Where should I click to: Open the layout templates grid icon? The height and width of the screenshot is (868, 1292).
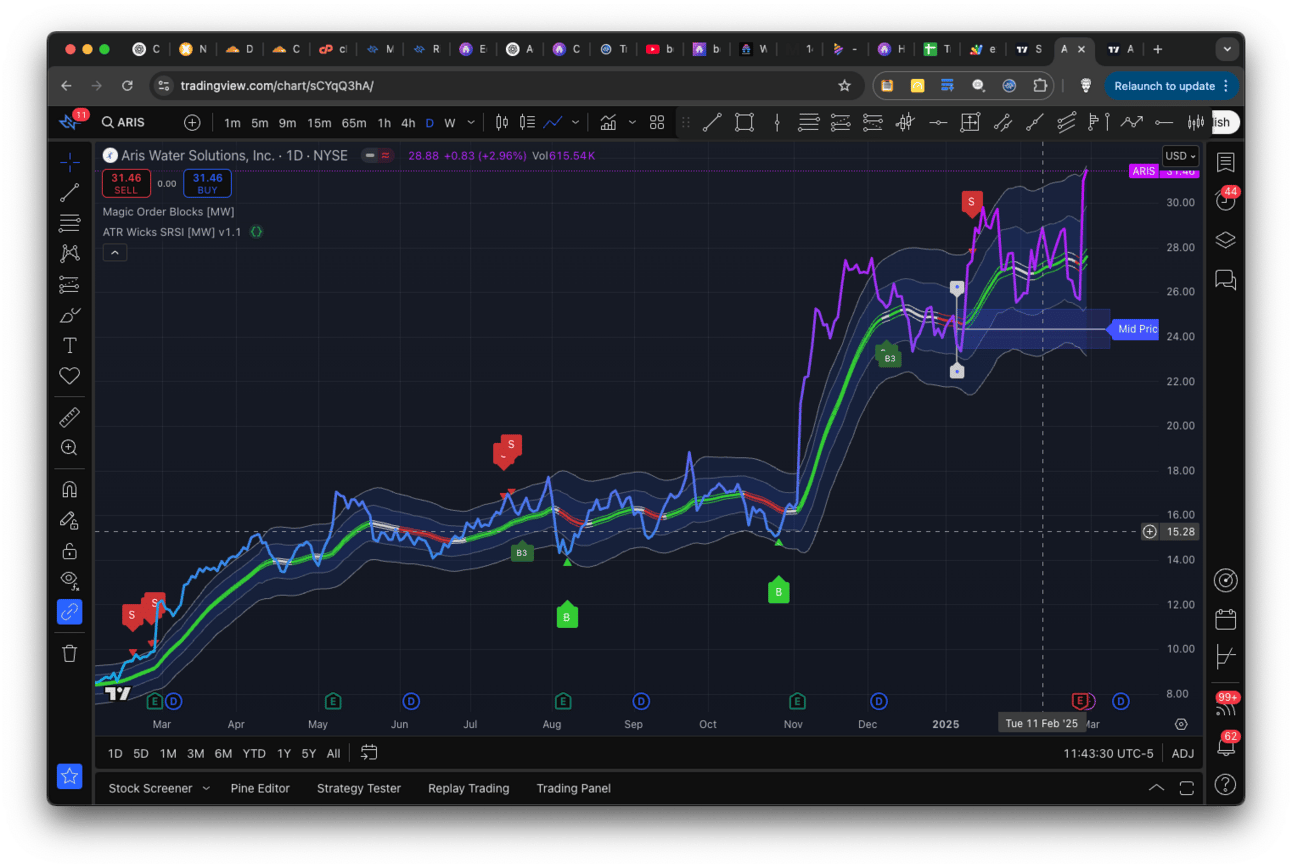(x=657, y=123)
